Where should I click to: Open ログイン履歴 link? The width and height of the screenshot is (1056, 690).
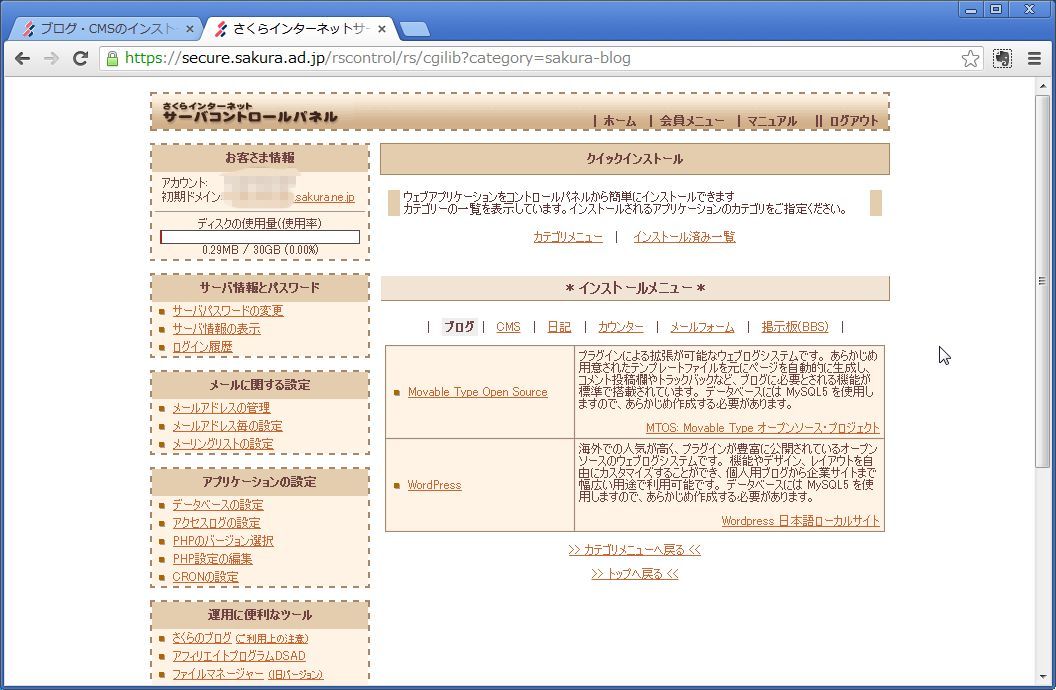[x=202, y=347]
